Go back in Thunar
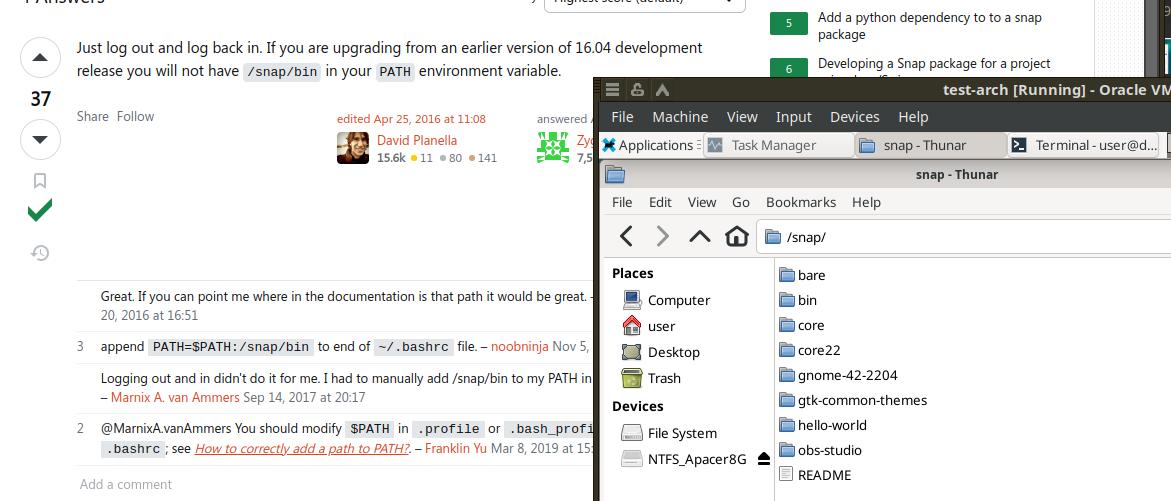This screenshot has width=1171, height=501. point(627,237)
